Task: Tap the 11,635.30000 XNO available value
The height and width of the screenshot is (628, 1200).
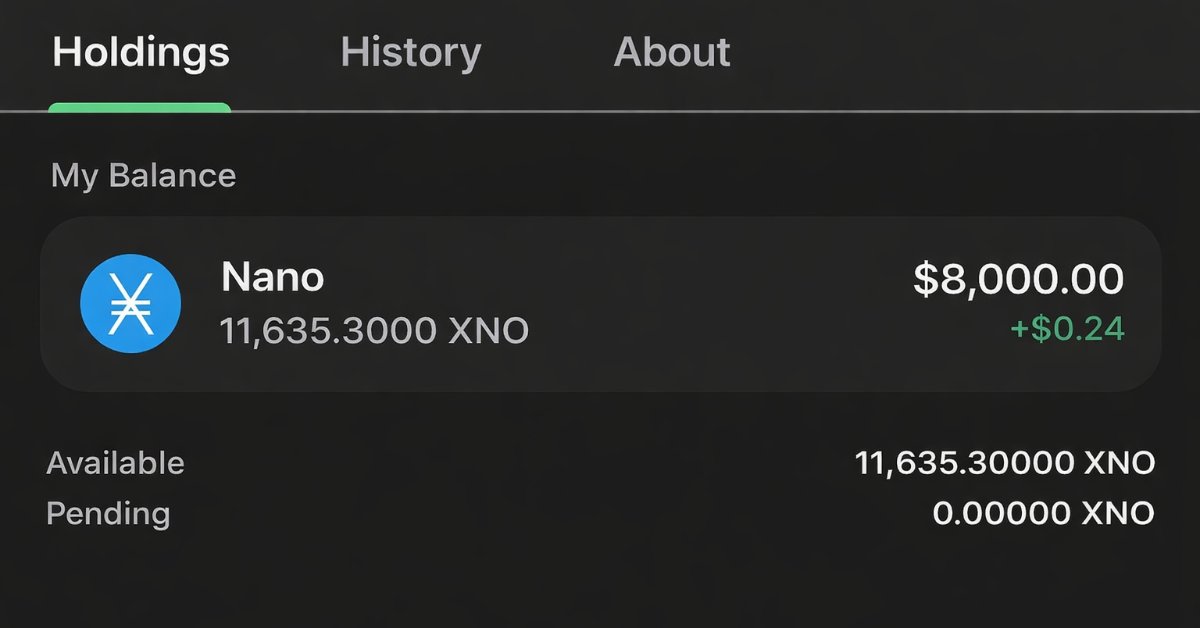Action: 1003,462
